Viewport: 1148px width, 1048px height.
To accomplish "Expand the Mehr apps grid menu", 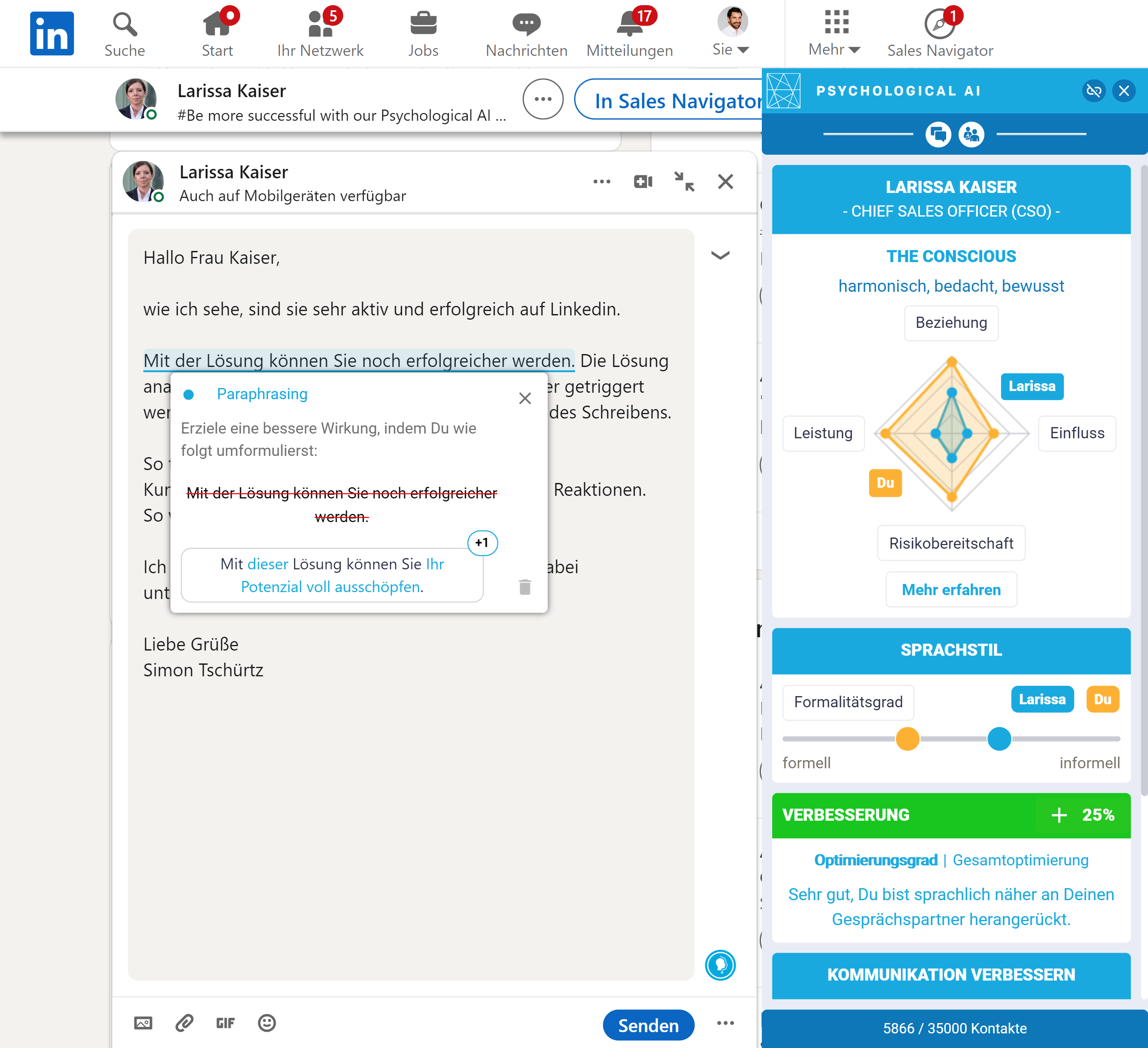I will click(x=835, y=33).
